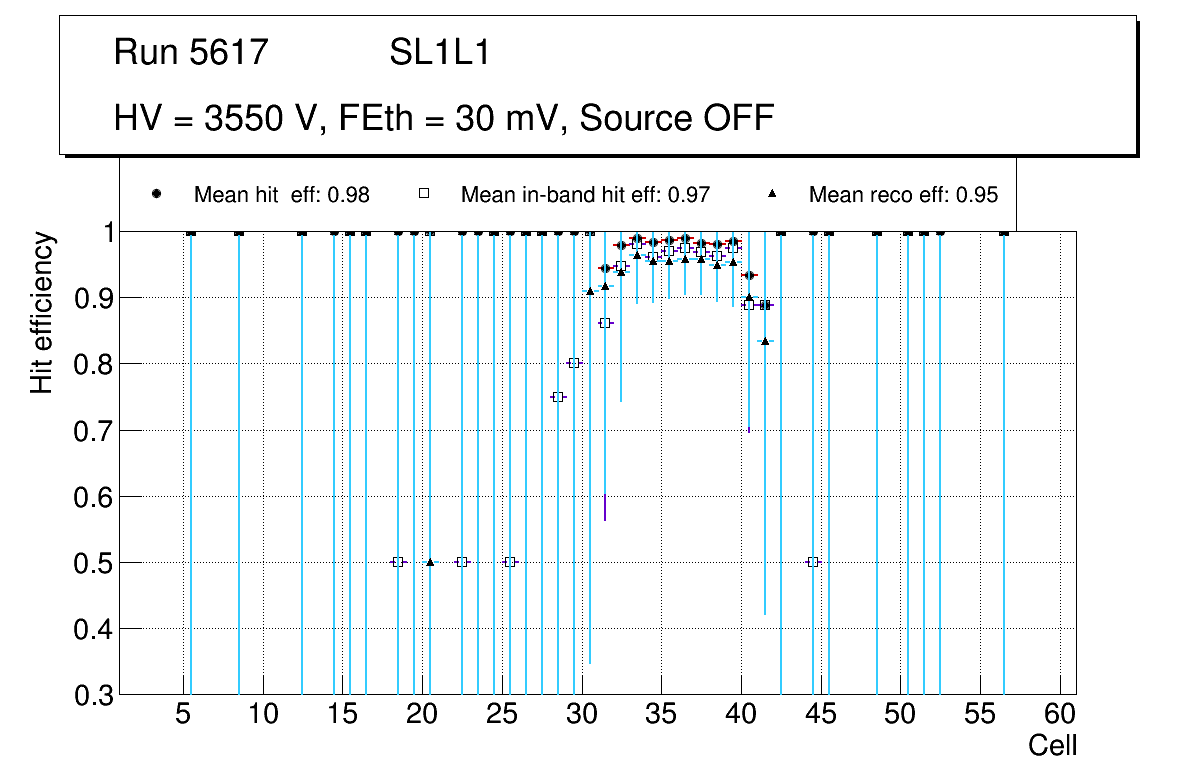The image size is (1196, 772).
Task: Click the filled circle marker in the legend
Action: click(156, 195)
